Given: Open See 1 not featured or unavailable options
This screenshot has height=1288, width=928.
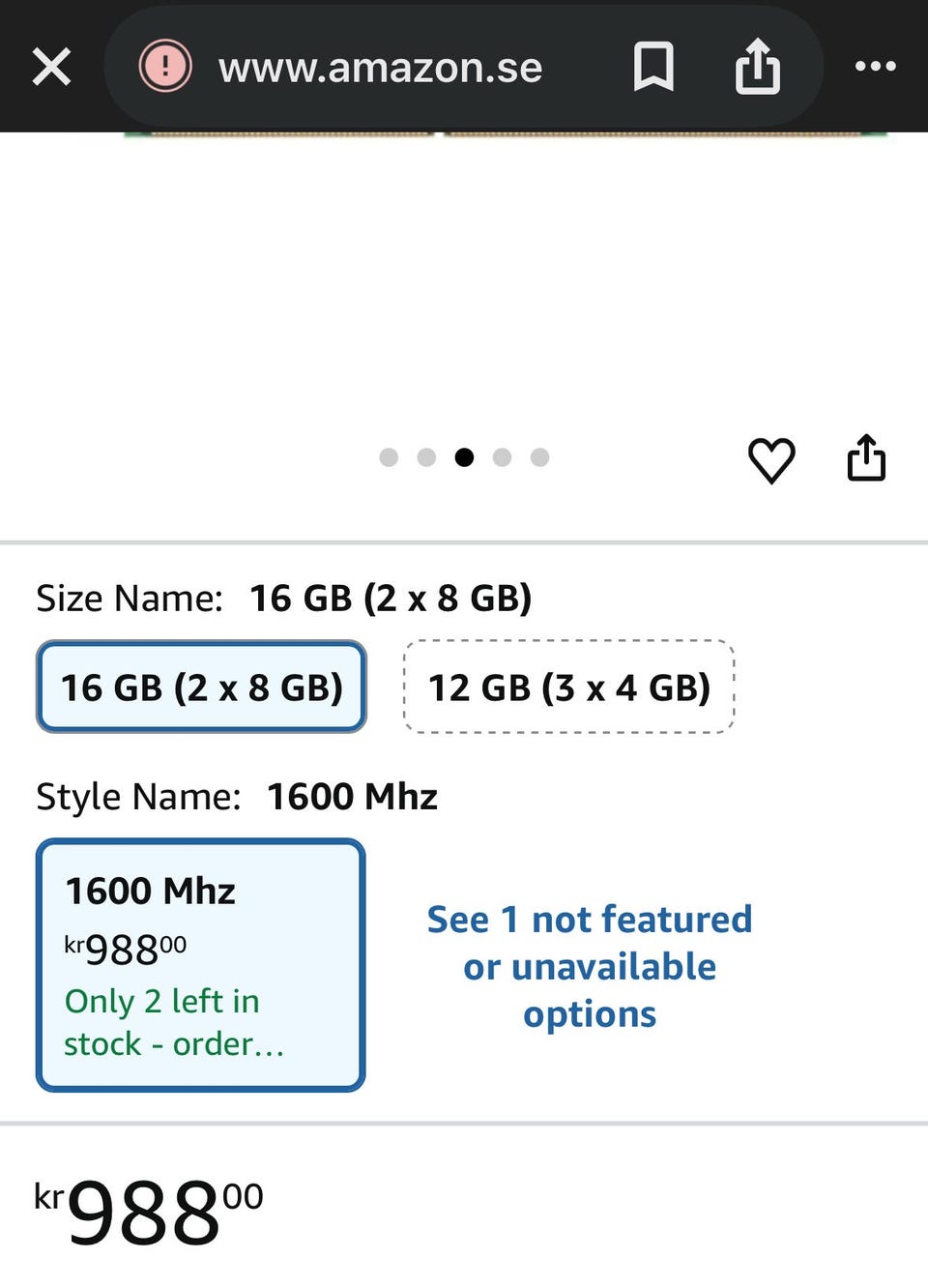Looking at the screenshot, I should pyautogui.click(x=590, y=966).
